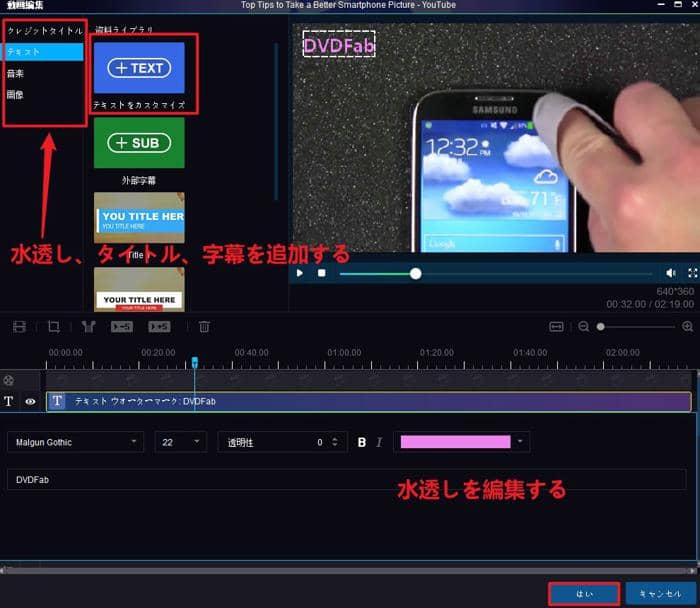Click the + TEXT custom text thumbnail
Viewport: 700px width, 608px height.
tap(139, 68)
